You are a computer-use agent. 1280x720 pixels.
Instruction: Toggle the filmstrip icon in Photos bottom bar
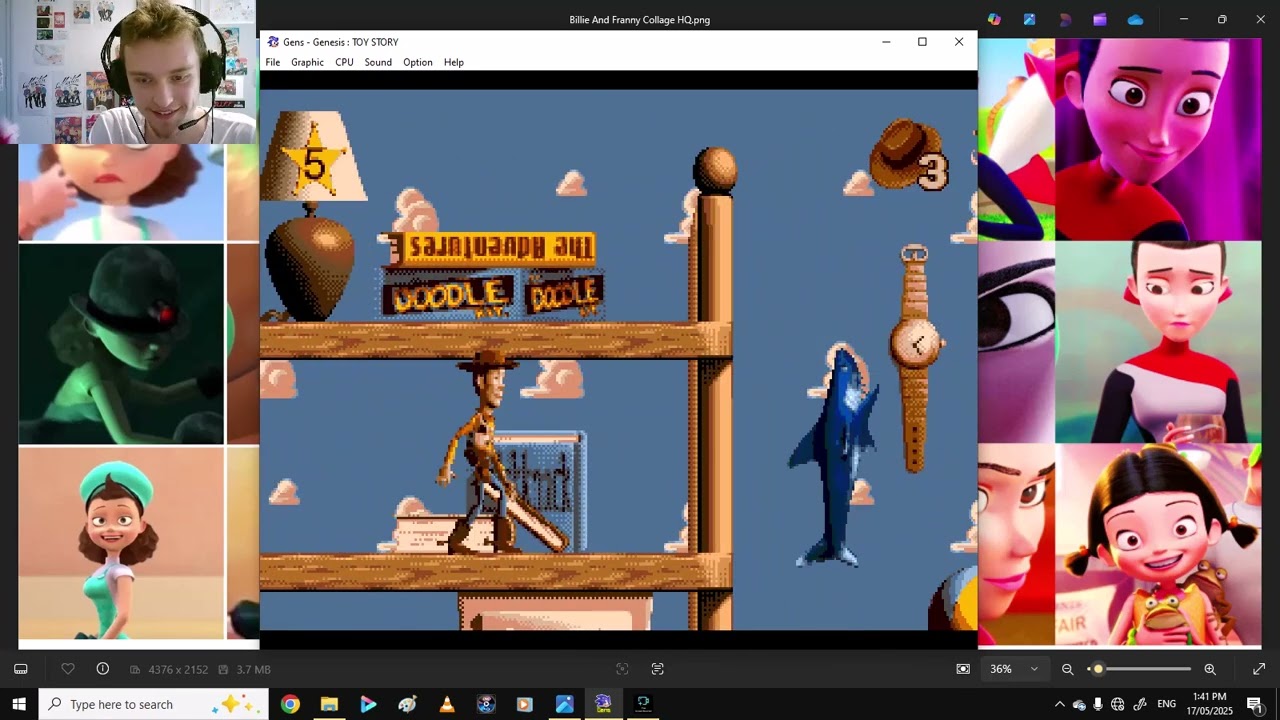tap(20, 669)
